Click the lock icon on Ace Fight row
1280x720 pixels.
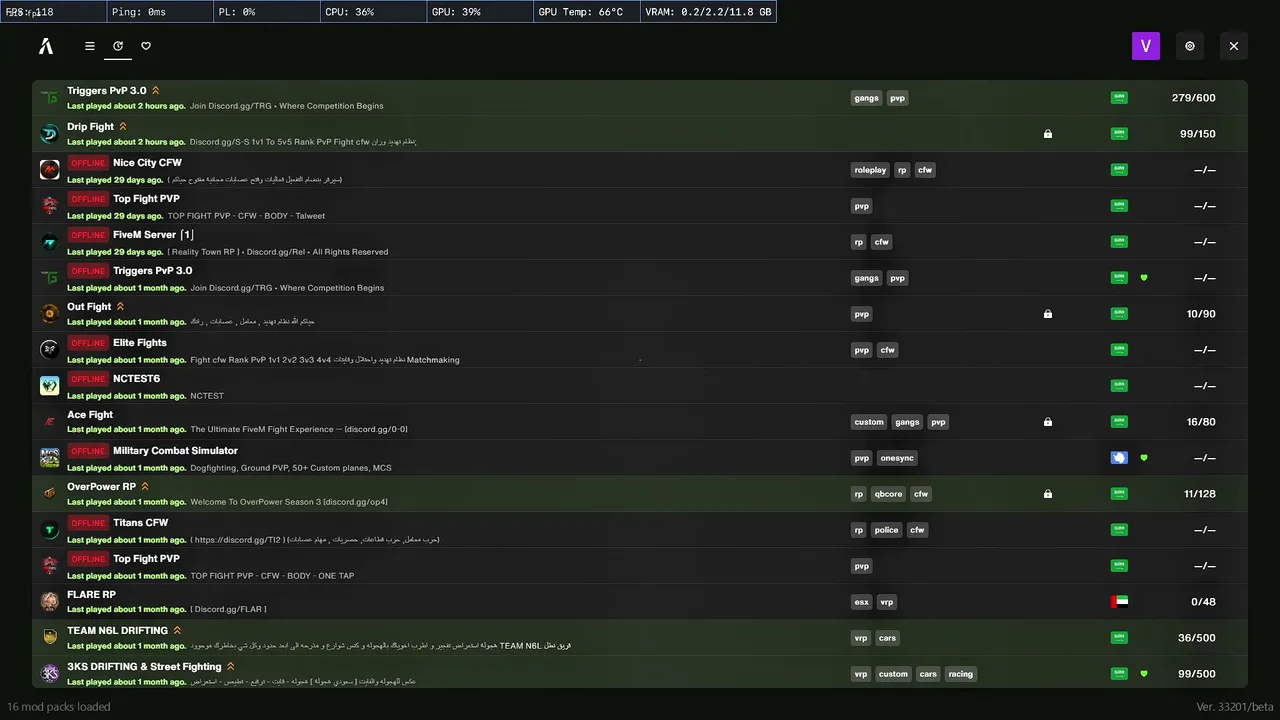click(1048, 422)
